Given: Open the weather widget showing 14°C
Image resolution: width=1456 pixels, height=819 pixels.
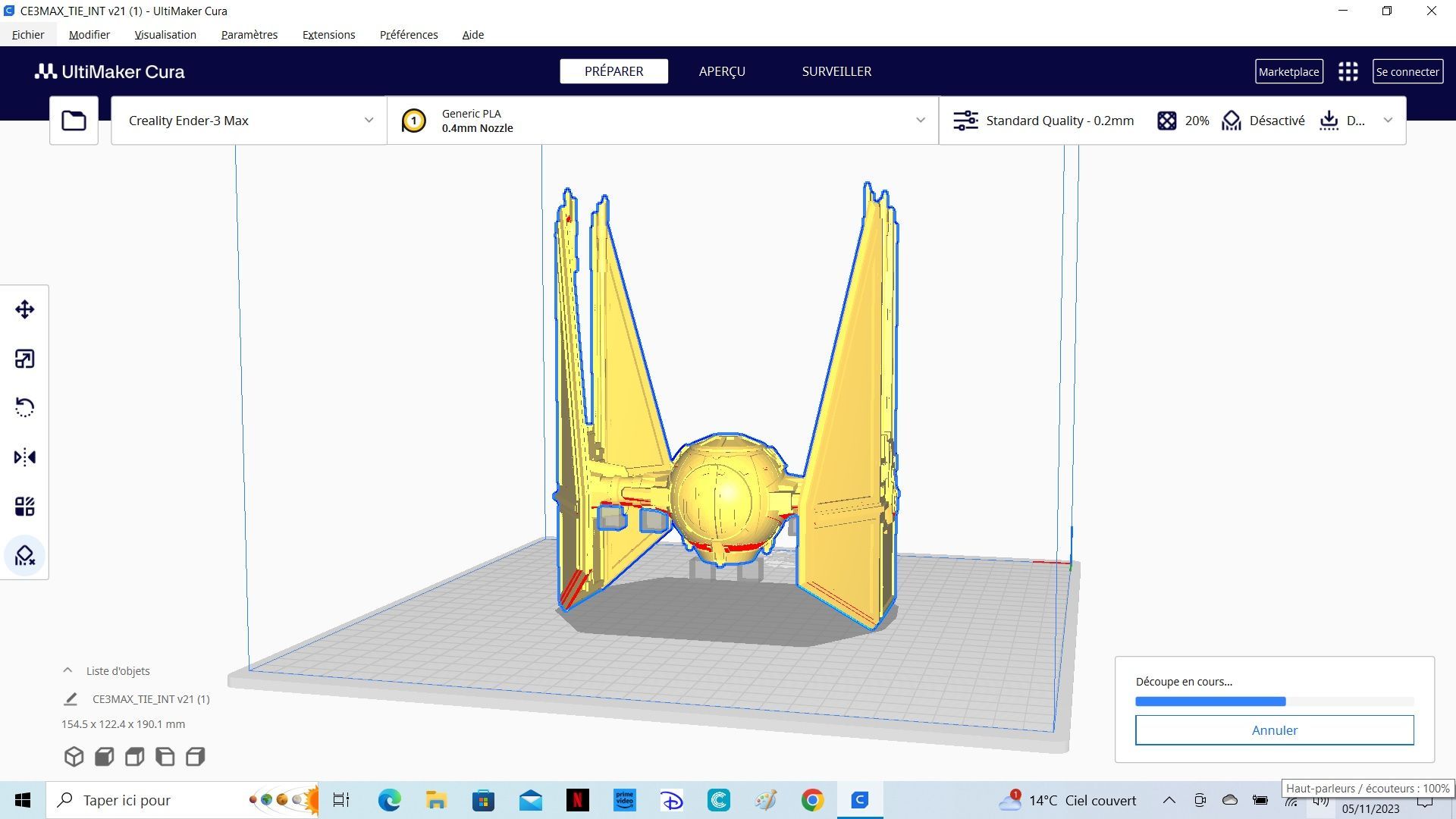Looking at the screenshot, I should tap(1068, 800).
